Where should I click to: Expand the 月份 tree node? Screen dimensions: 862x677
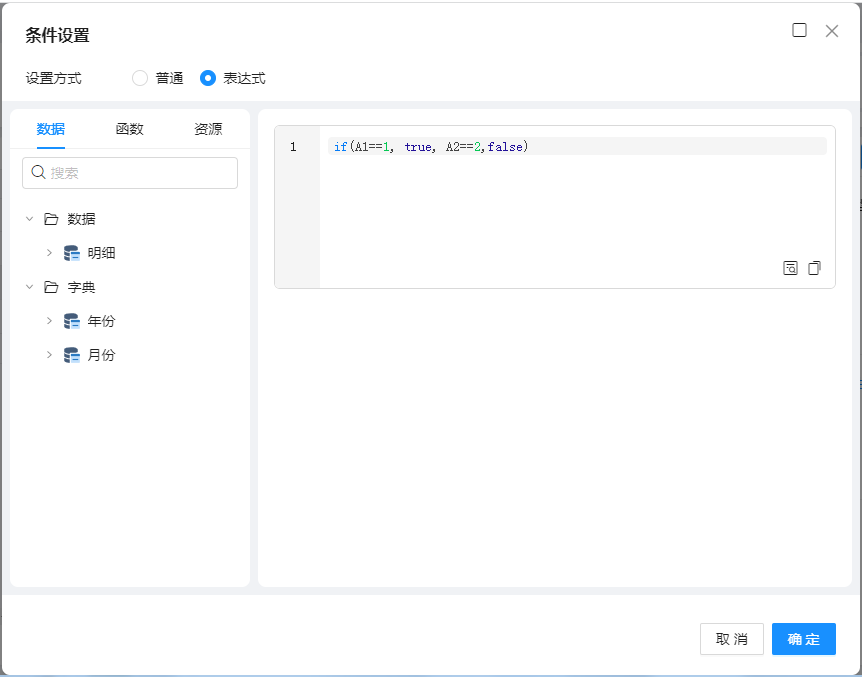(x=49, y=355)
